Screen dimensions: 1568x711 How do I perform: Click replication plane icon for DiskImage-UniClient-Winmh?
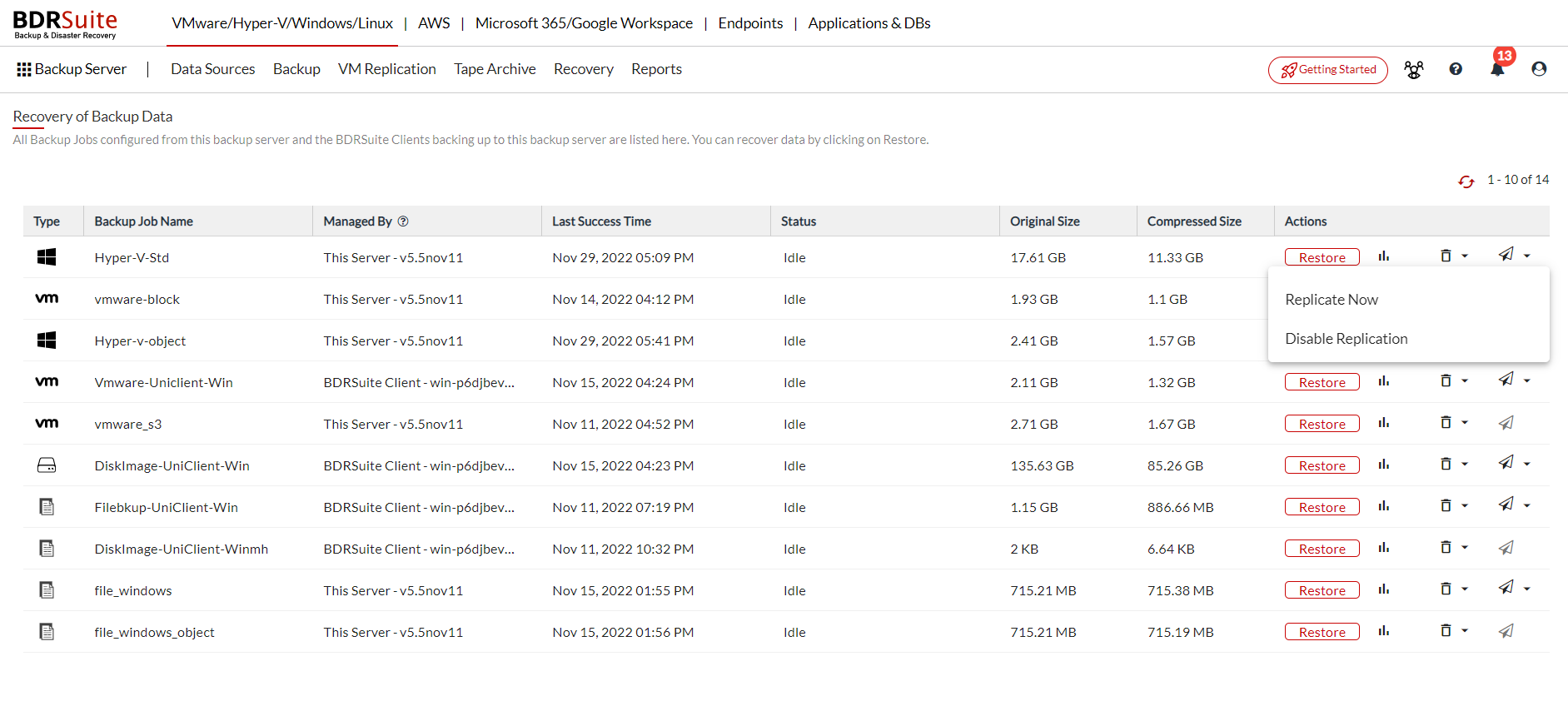[1506, 548]
